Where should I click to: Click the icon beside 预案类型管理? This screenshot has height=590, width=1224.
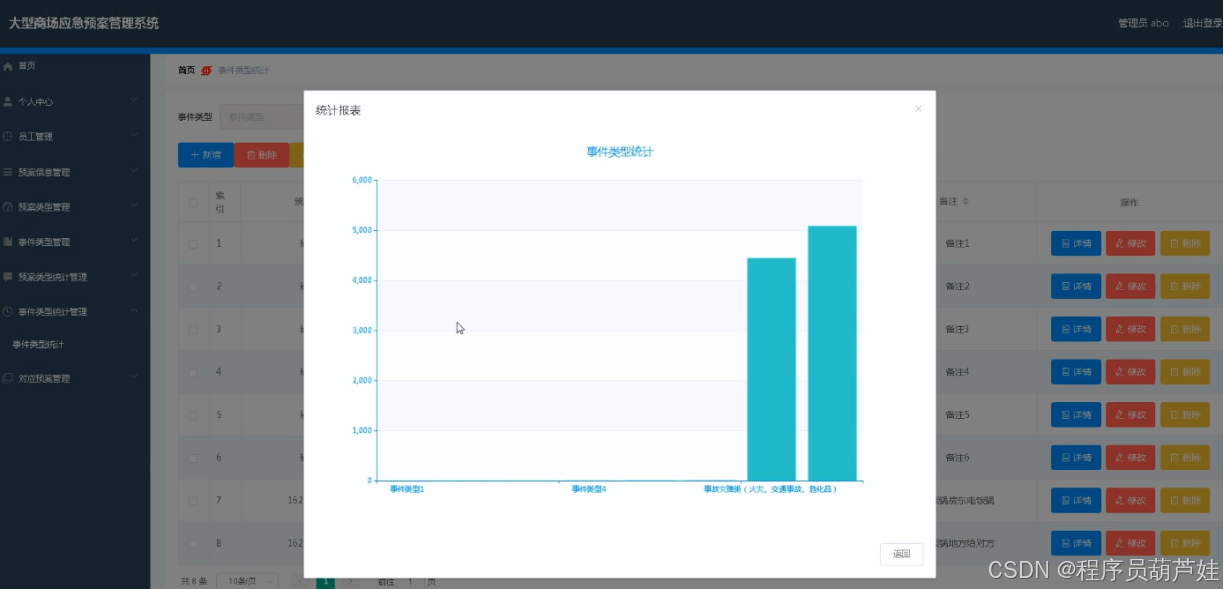8,207
